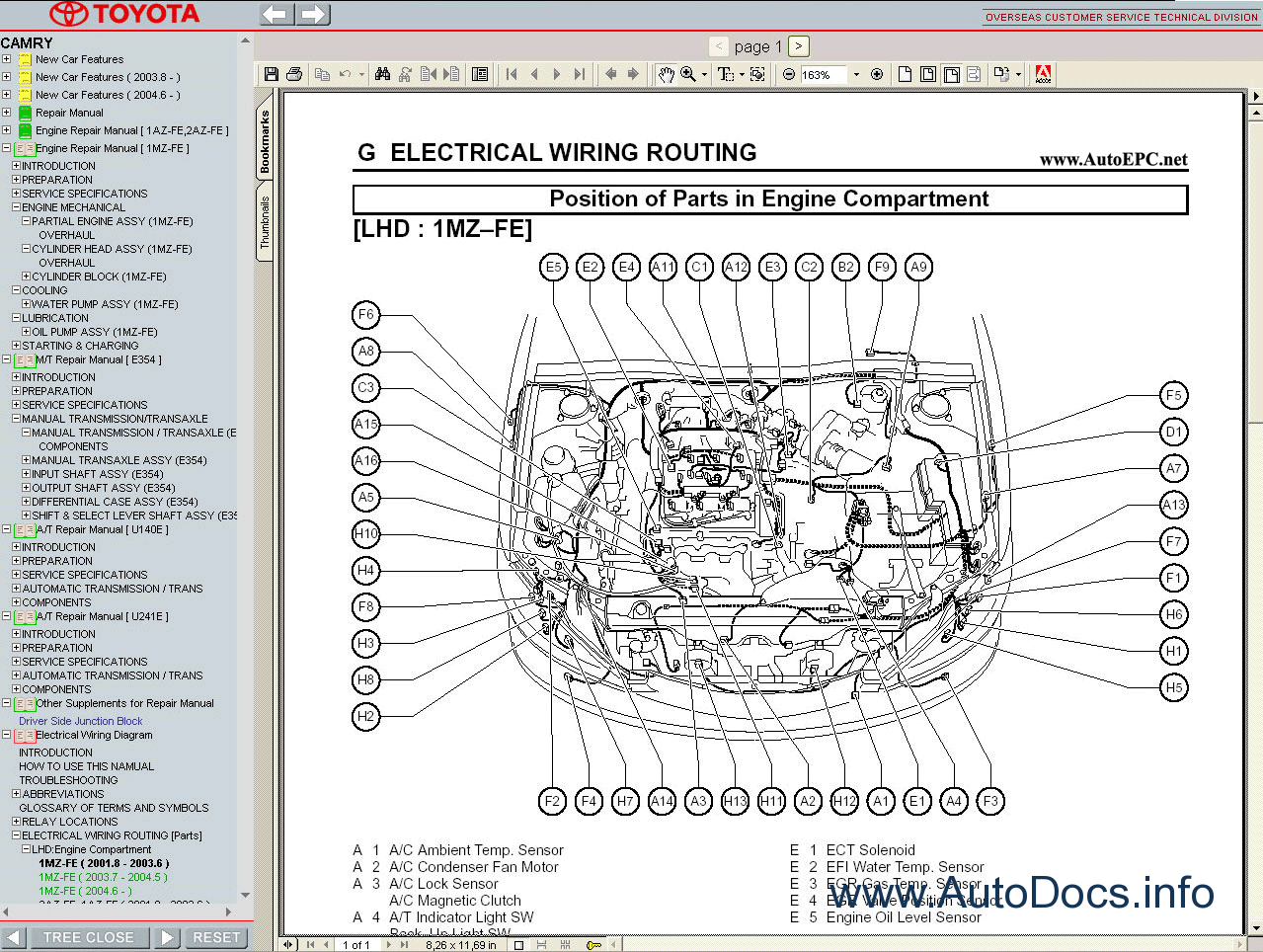The image size is (1263, 952).
Task: Select the TROUBLESHOOTING tree item
Action: pos(68,780)
